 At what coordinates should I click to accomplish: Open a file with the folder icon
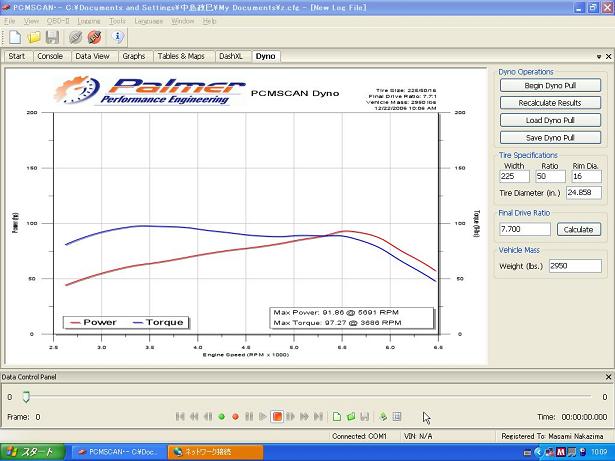[33, 37]
